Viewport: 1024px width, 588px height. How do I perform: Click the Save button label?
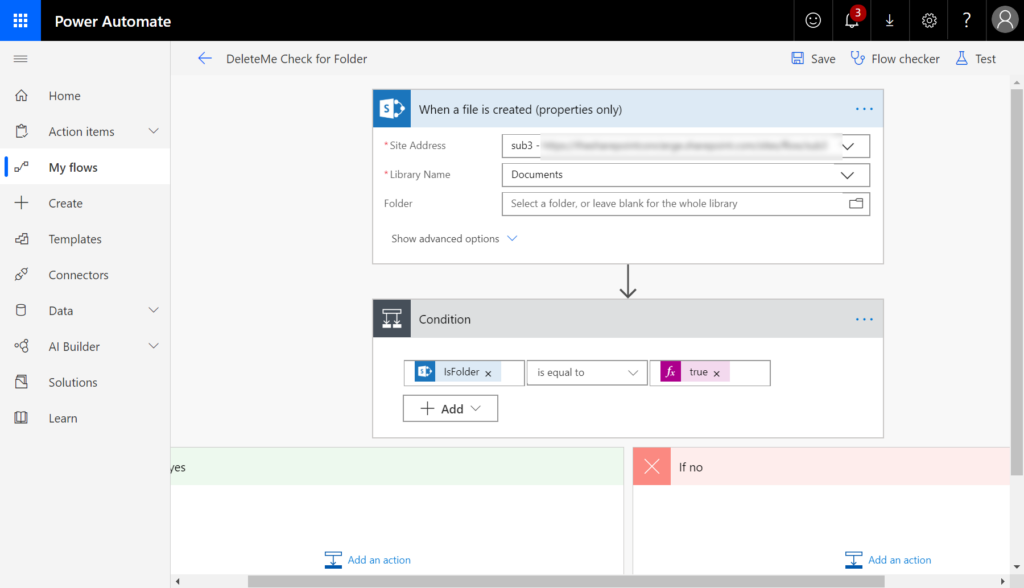coord(823,59)
